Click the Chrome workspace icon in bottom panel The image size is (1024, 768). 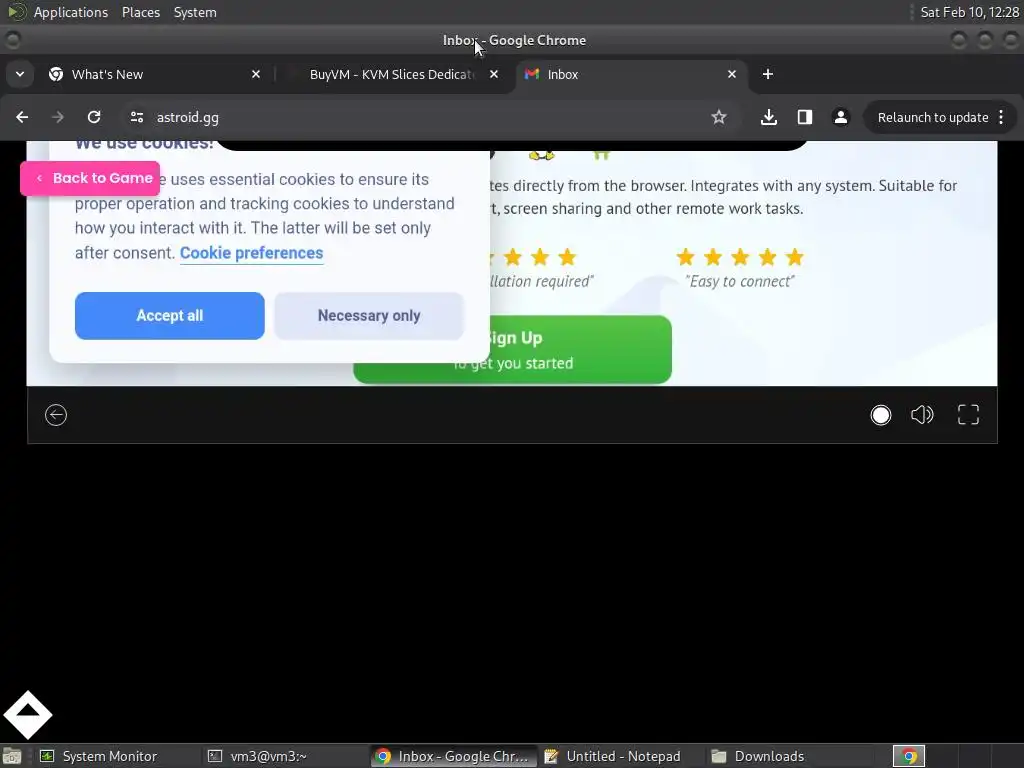[x=909, y=756]
